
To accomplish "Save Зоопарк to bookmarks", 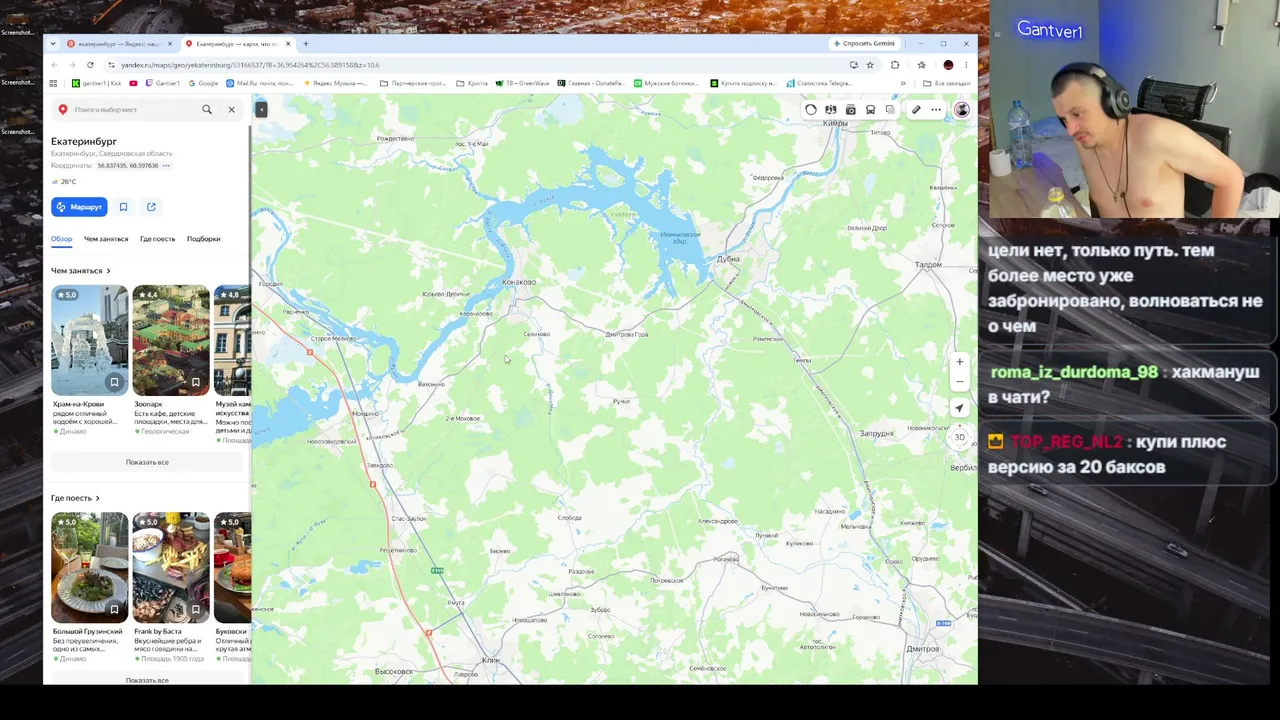I will [195, 382].
